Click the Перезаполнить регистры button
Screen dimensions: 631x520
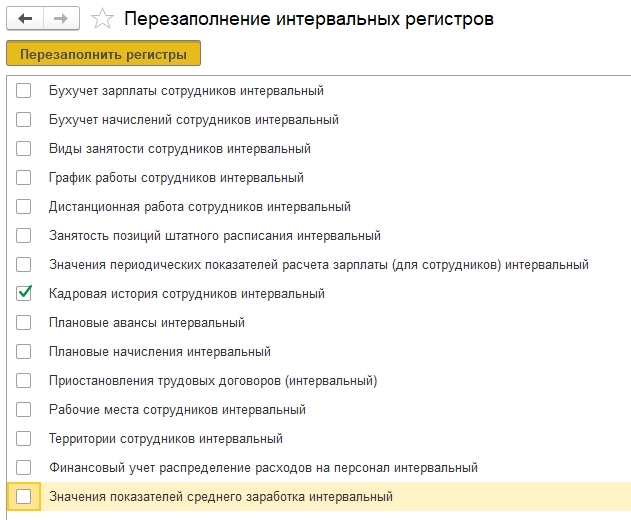(x=103, y=53)
